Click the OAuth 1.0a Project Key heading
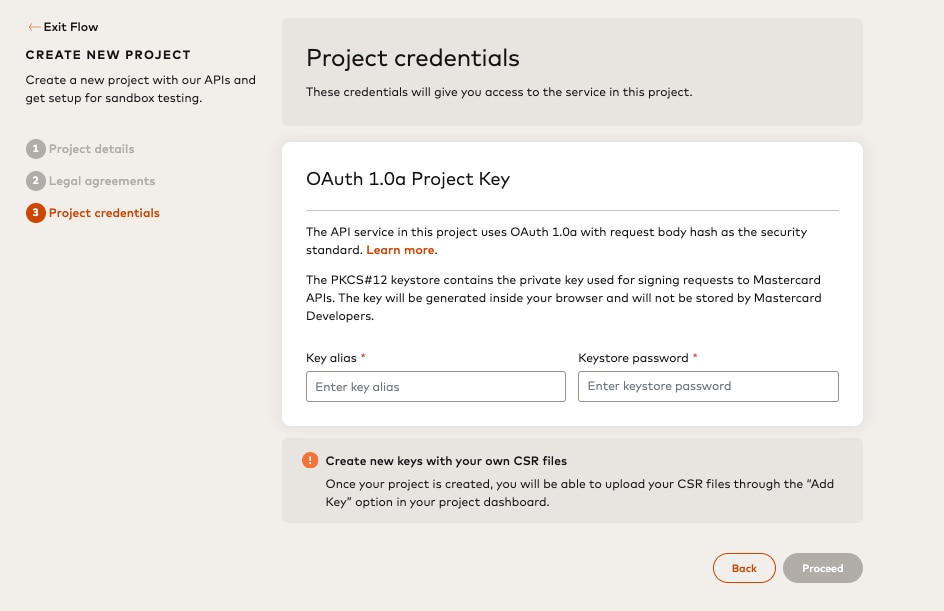This screenshot has width=944, height=611. (x=408, y=180)
